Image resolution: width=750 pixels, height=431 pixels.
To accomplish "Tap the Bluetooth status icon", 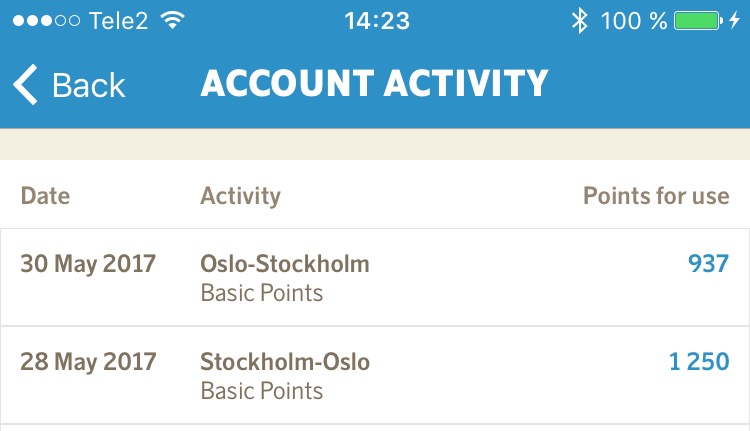I will [x=579, y=20].
